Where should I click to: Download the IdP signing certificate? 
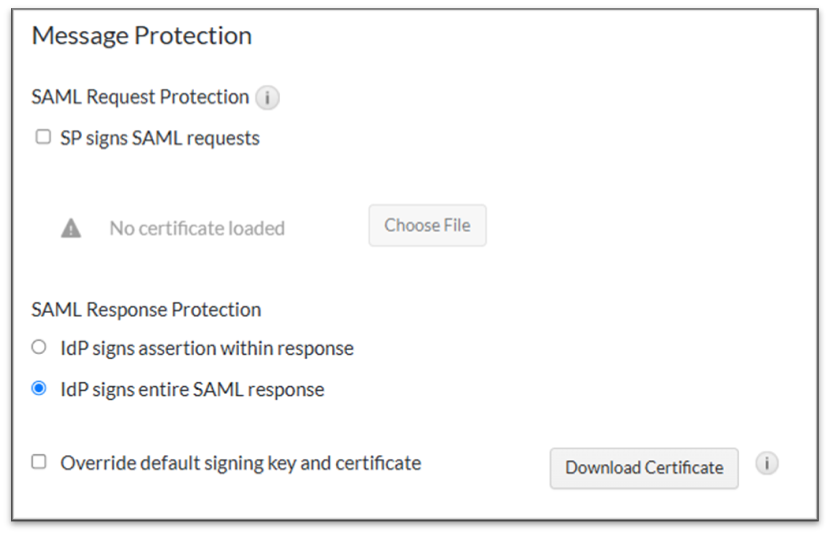point(644,468)
